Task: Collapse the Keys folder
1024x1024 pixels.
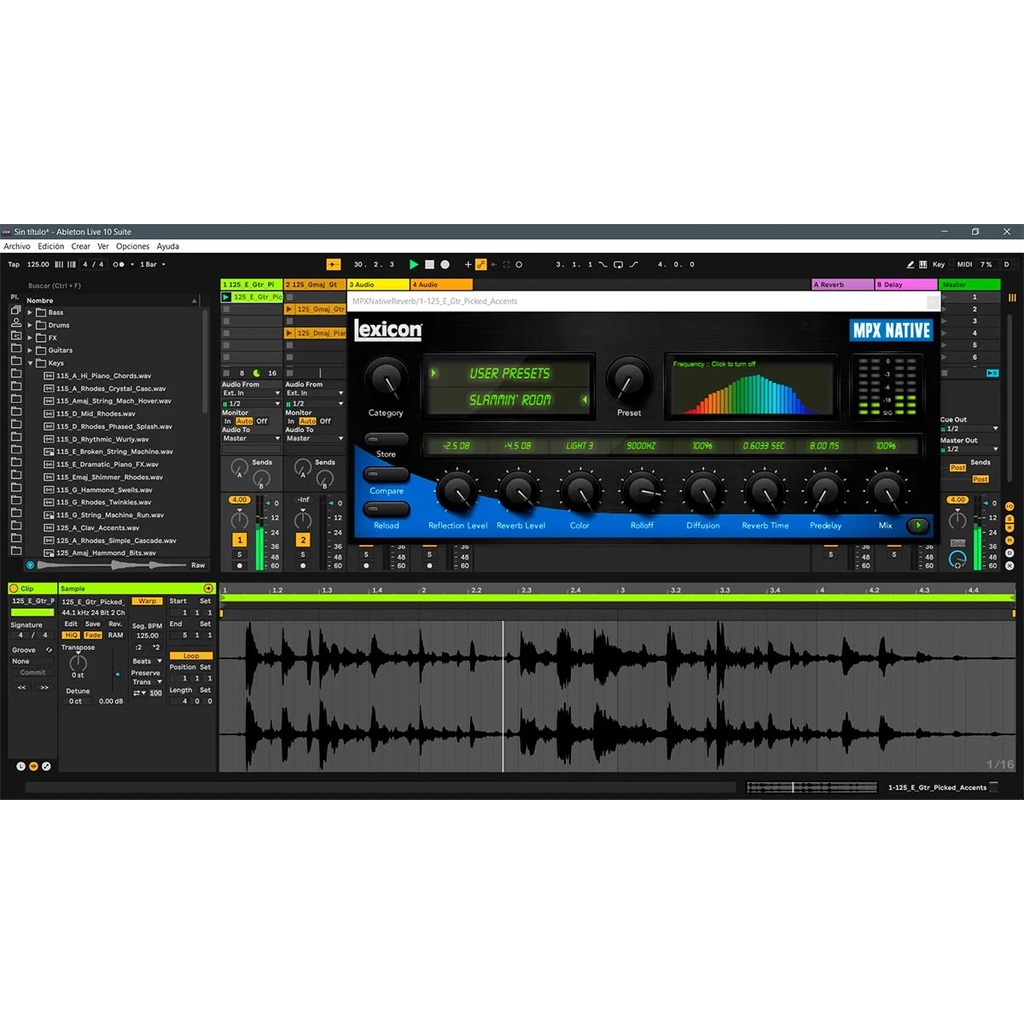Action: pos(30,362)
